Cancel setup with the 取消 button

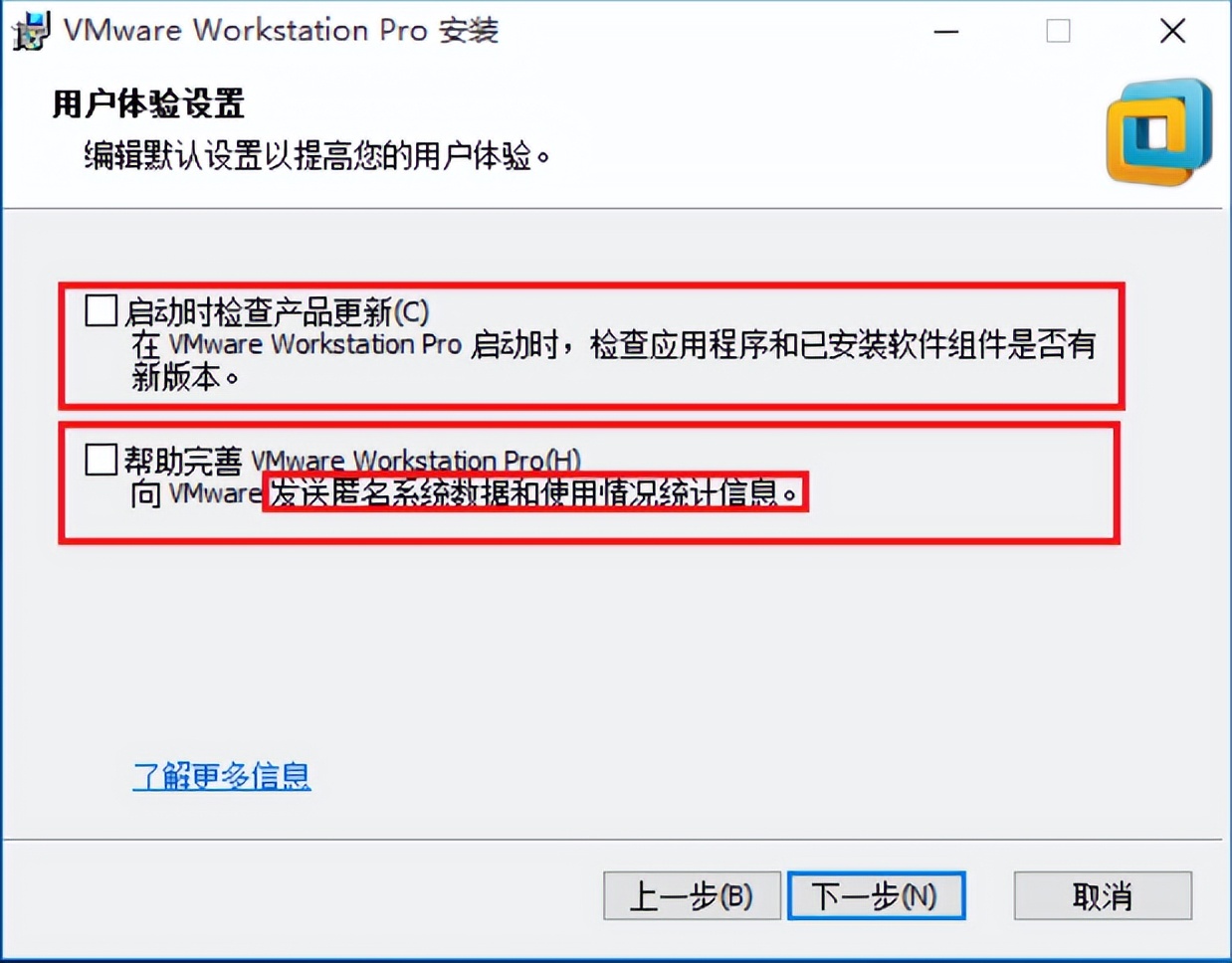[x=1103, y=896]
